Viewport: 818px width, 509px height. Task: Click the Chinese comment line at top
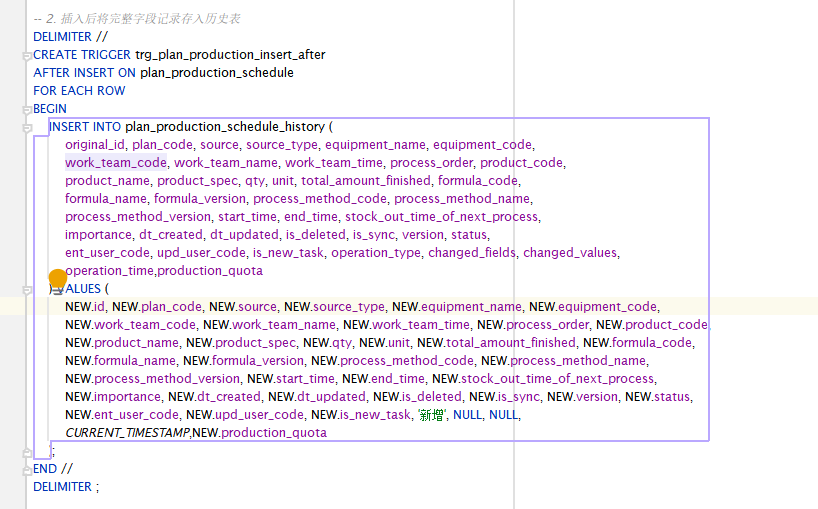137,19
